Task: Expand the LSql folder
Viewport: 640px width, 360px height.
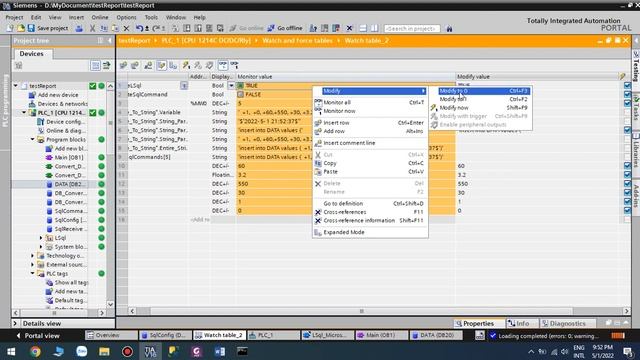Action: [x=41, y=238]
